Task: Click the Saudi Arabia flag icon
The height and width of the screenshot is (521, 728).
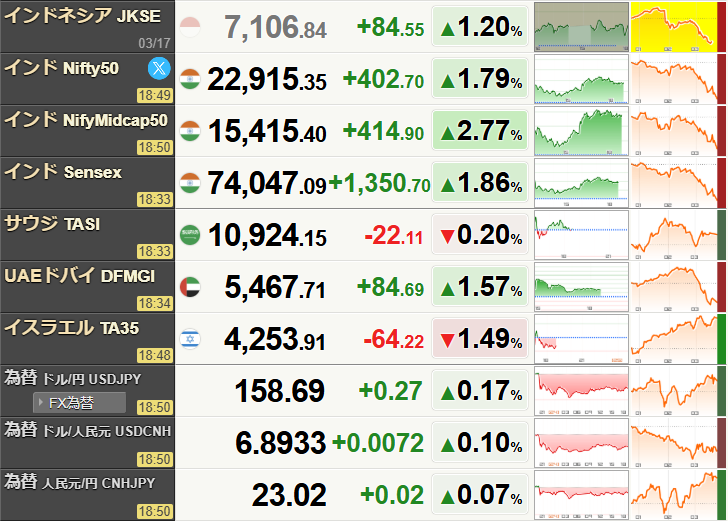Action: (190, 235)
